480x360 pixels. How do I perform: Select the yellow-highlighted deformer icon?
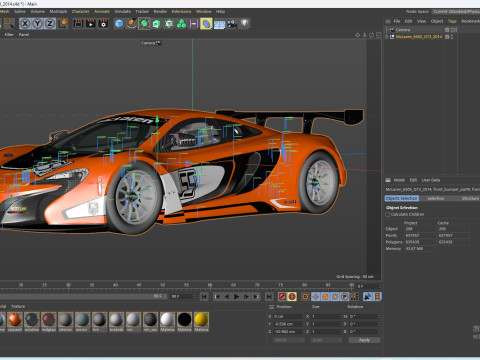coord(206,24)
